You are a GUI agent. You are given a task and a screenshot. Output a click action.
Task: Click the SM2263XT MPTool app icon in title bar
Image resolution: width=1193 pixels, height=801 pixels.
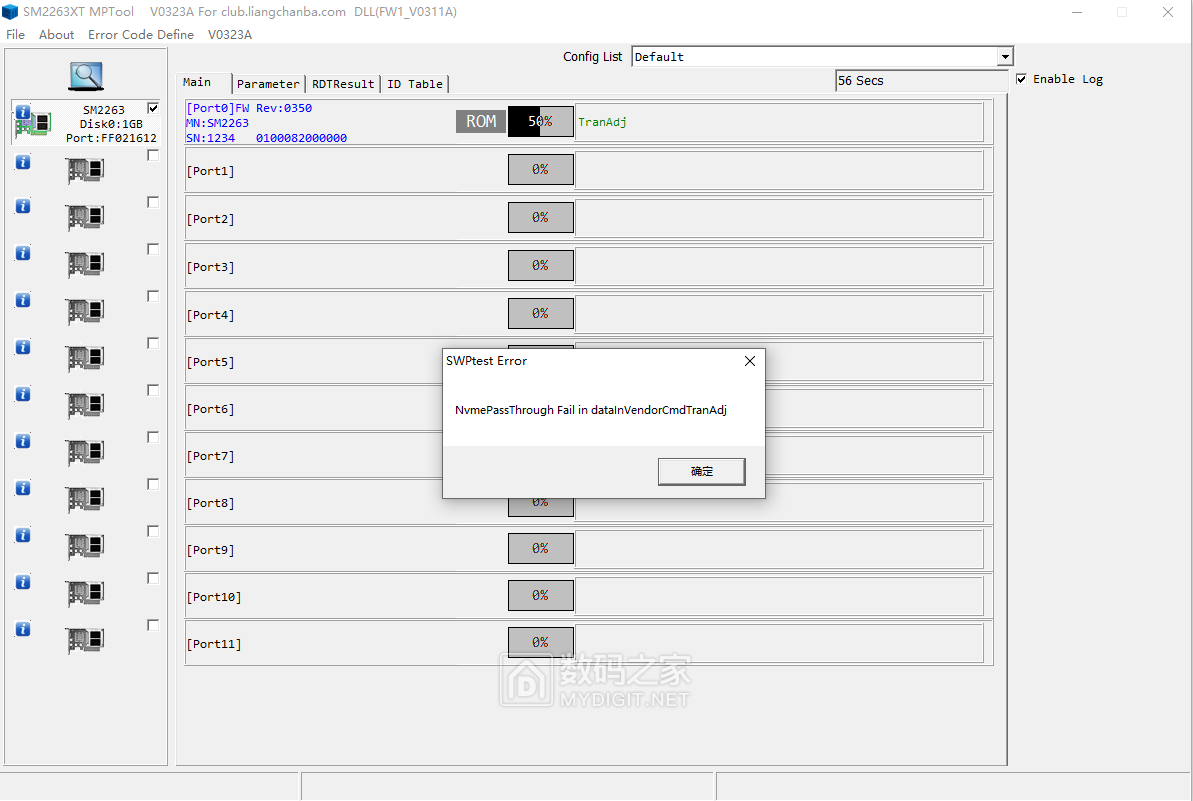pyautogui.click(x=10, y=12)
